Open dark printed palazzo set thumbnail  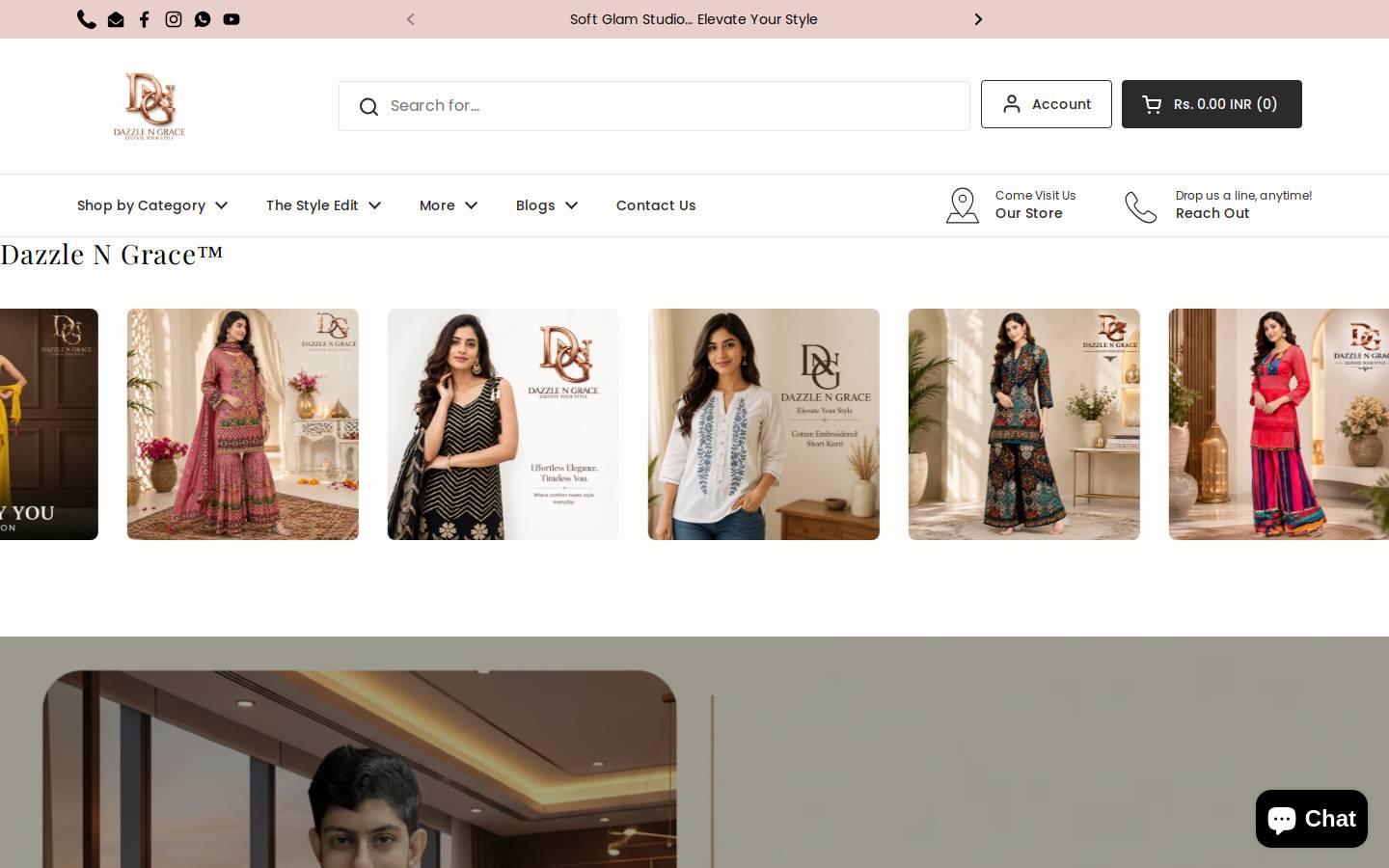pos(1024,424)
